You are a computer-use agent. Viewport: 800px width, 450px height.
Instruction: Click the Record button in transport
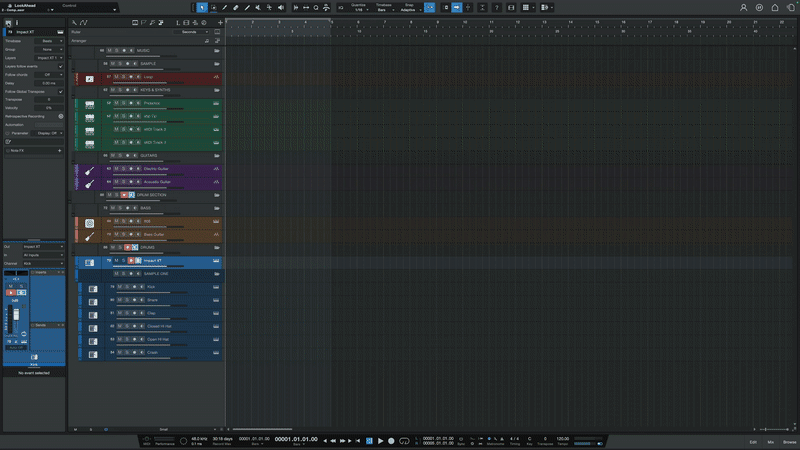(x=391, y=441)
